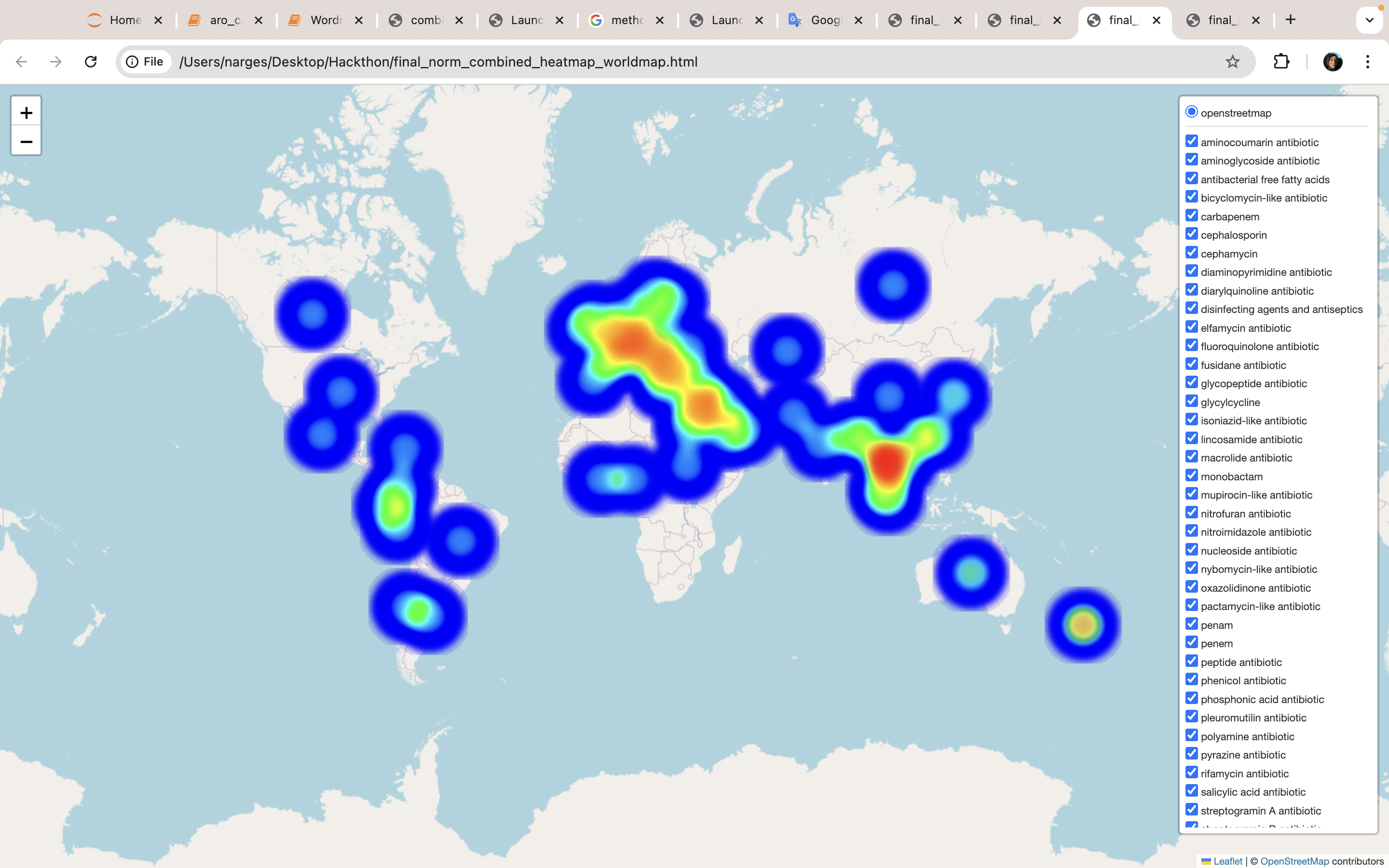Show site information for File
Screen dimensions: 1389x868
[145, 61]
